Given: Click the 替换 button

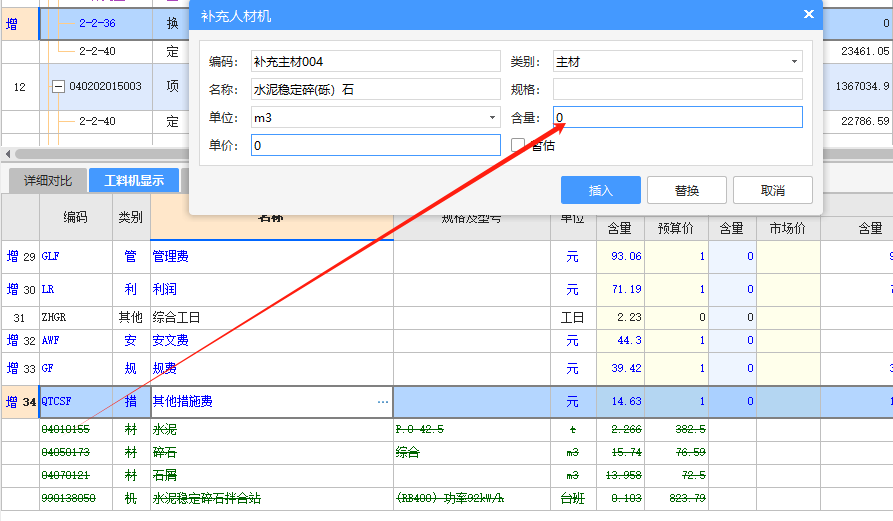Looking at the screenshot, I should [x=687, y=190].
